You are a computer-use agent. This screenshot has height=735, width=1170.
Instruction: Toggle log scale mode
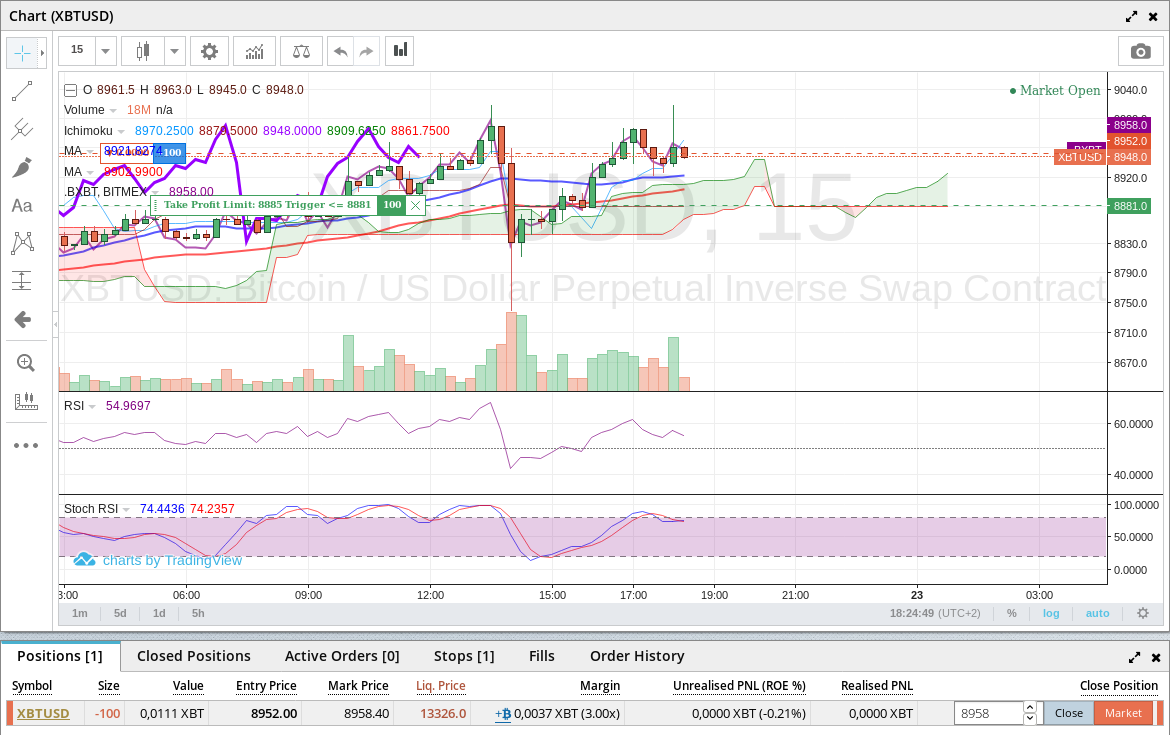click(x=1051, y=613)
